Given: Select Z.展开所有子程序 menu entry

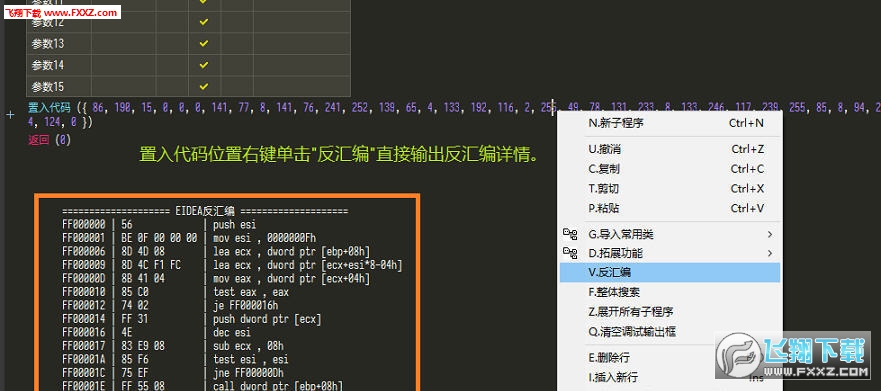Looking at the screenshot, I should point(670,312).
